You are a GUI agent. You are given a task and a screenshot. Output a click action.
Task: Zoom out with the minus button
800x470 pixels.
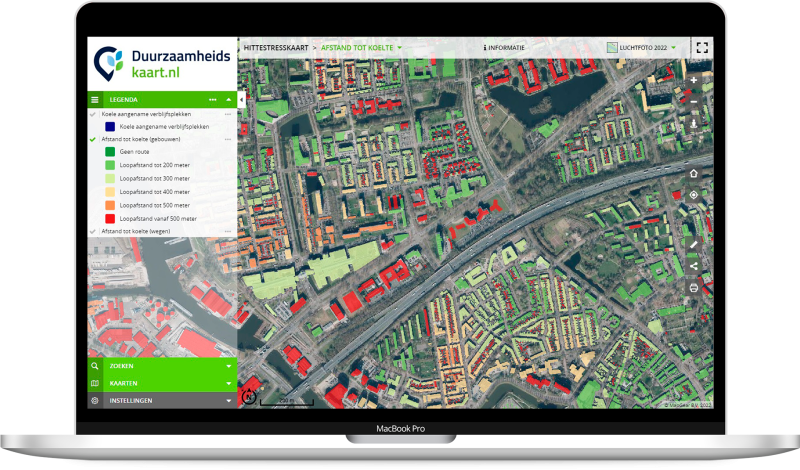point(693,102)
